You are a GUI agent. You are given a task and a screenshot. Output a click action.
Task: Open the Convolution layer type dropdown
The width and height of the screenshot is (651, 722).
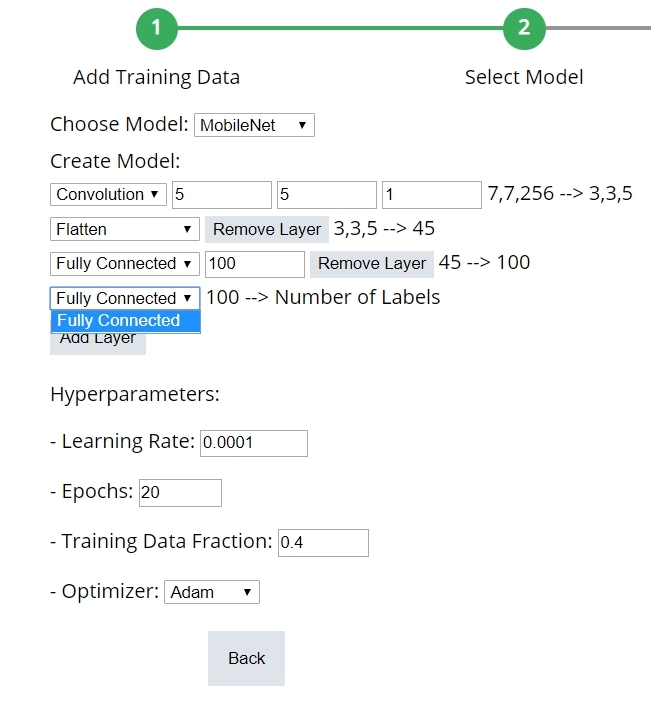pos(109,195)
